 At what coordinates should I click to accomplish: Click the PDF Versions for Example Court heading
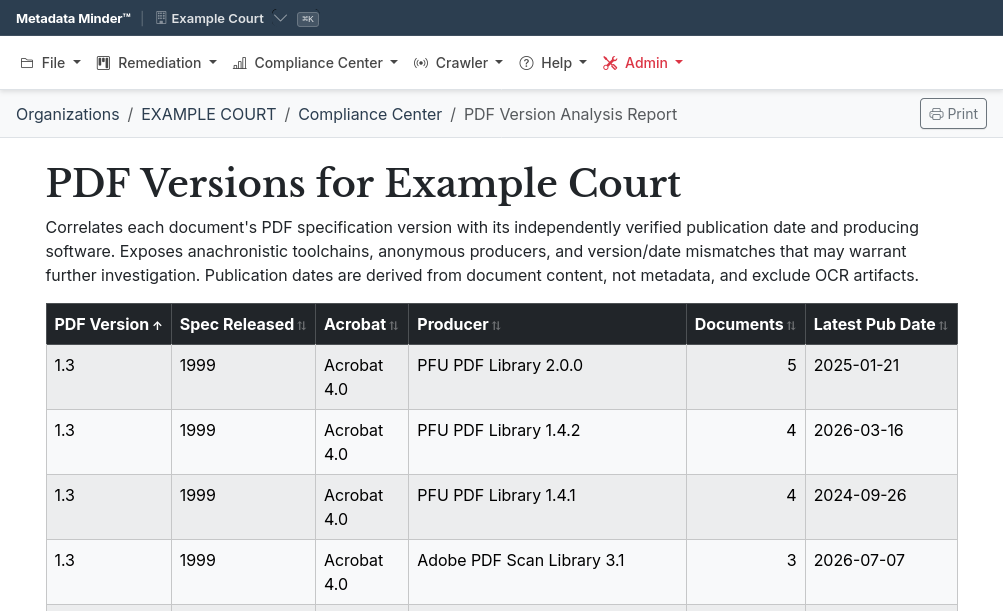click(x=363, y=184)
